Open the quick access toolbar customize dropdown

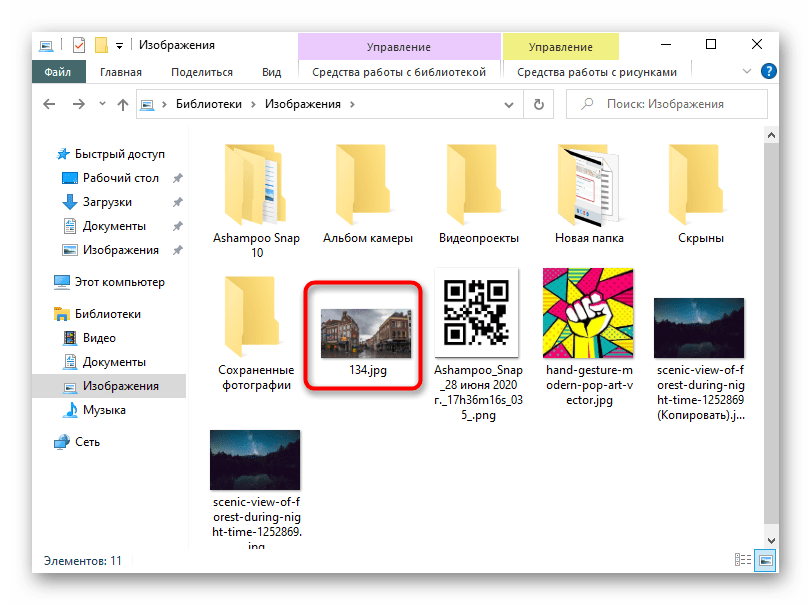[x=119, y=45]
